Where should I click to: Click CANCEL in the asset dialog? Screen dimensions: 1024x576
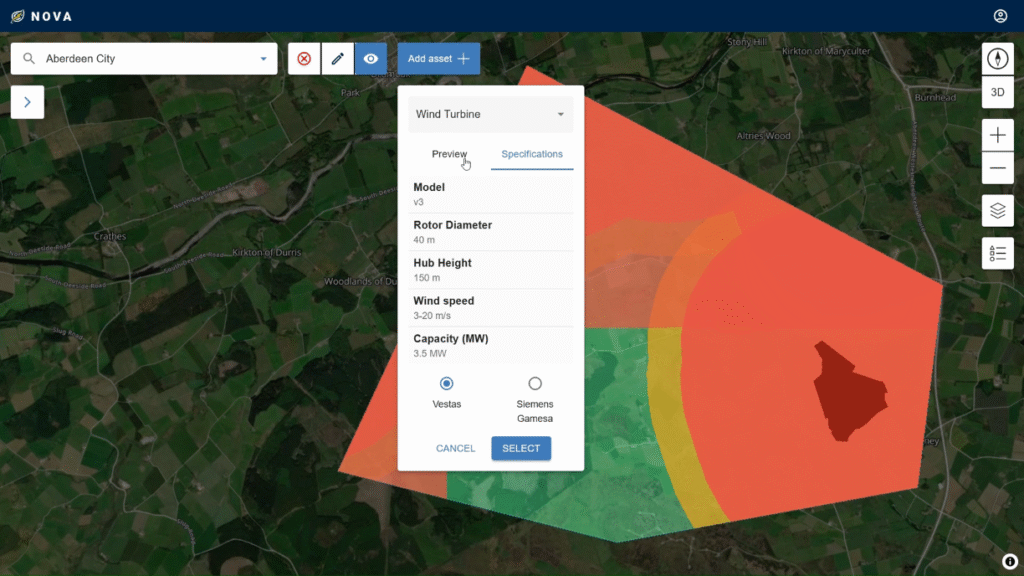pos(455,448)
